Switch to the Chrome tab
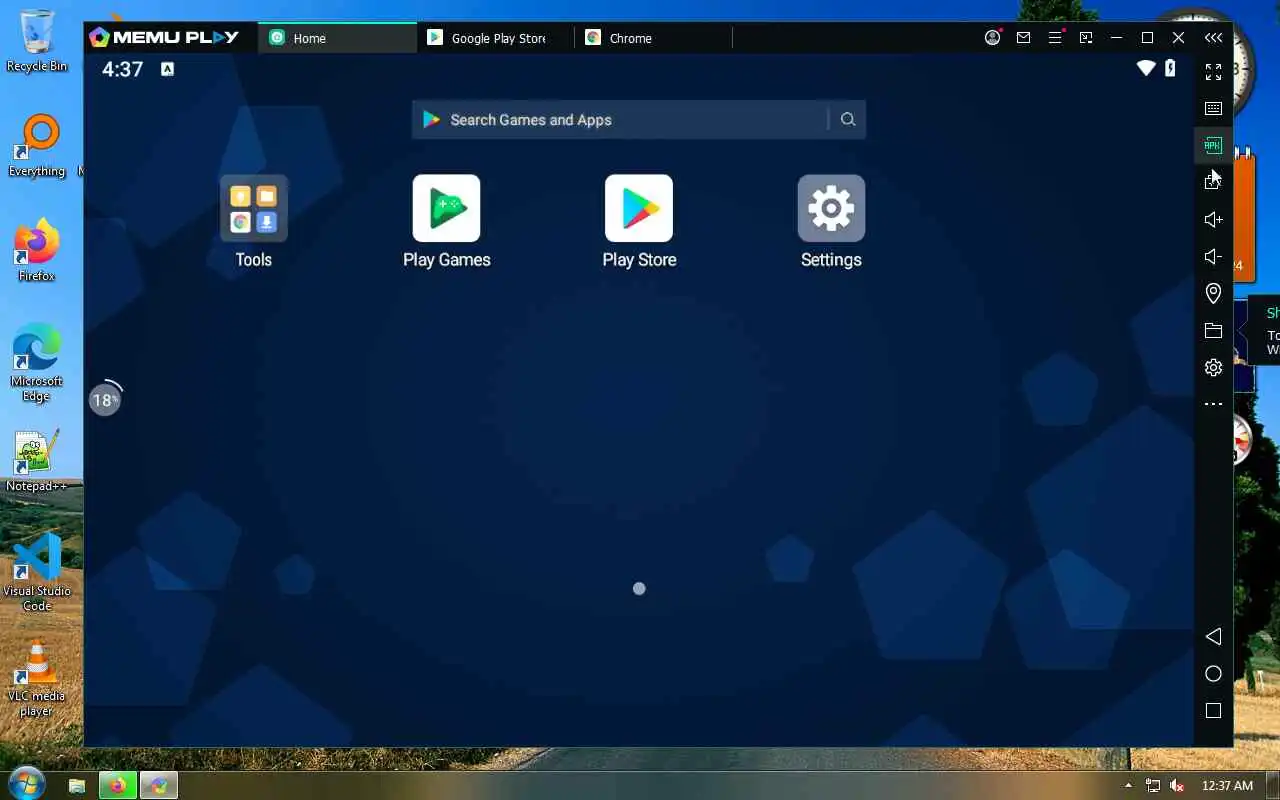The width and height of the screenshot is (1280, 800). [654, 38]
